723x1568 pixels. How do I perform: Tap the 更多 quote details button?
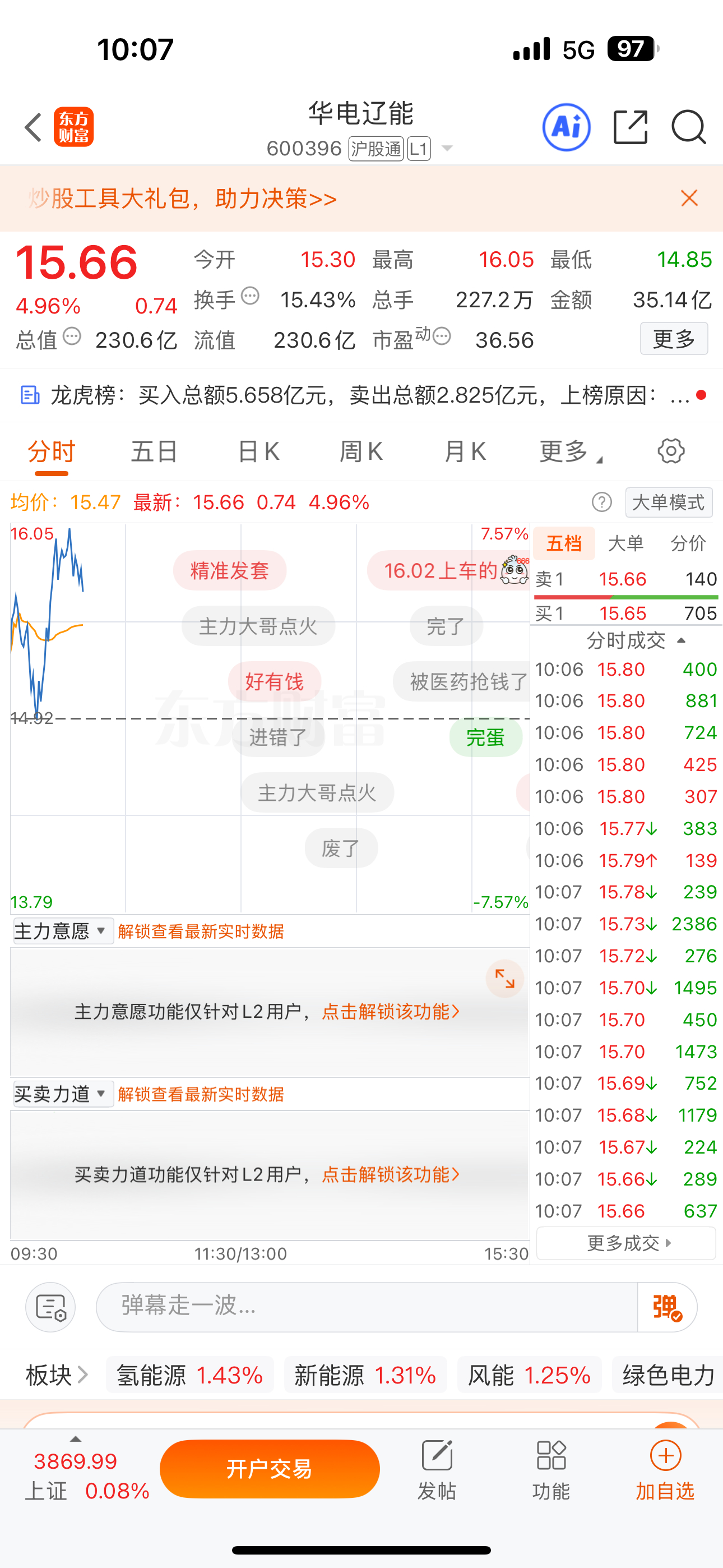click(674, 338)
